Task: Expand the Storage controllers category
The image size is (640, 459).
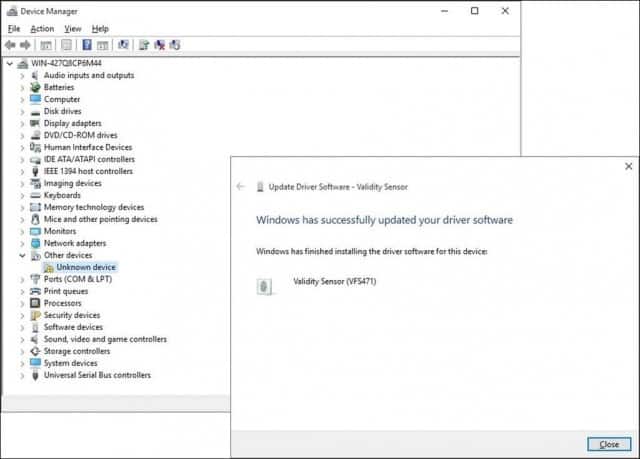Action: 22,351
